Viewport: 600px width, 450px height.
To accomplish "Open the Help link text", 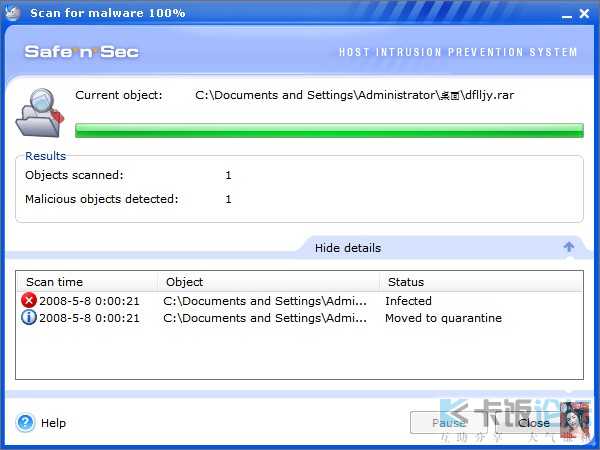I will tap(53, 423).
